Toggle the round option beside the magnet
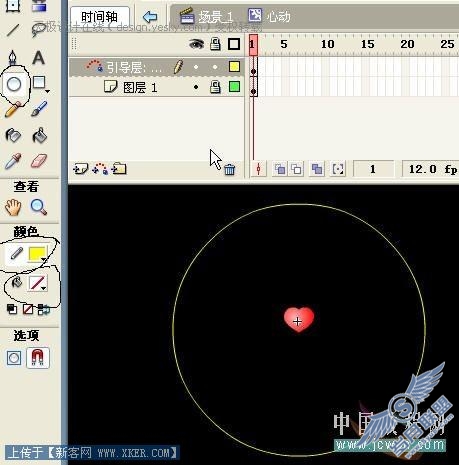The width and height of the screenshot is (459, 465). [14, 358]
